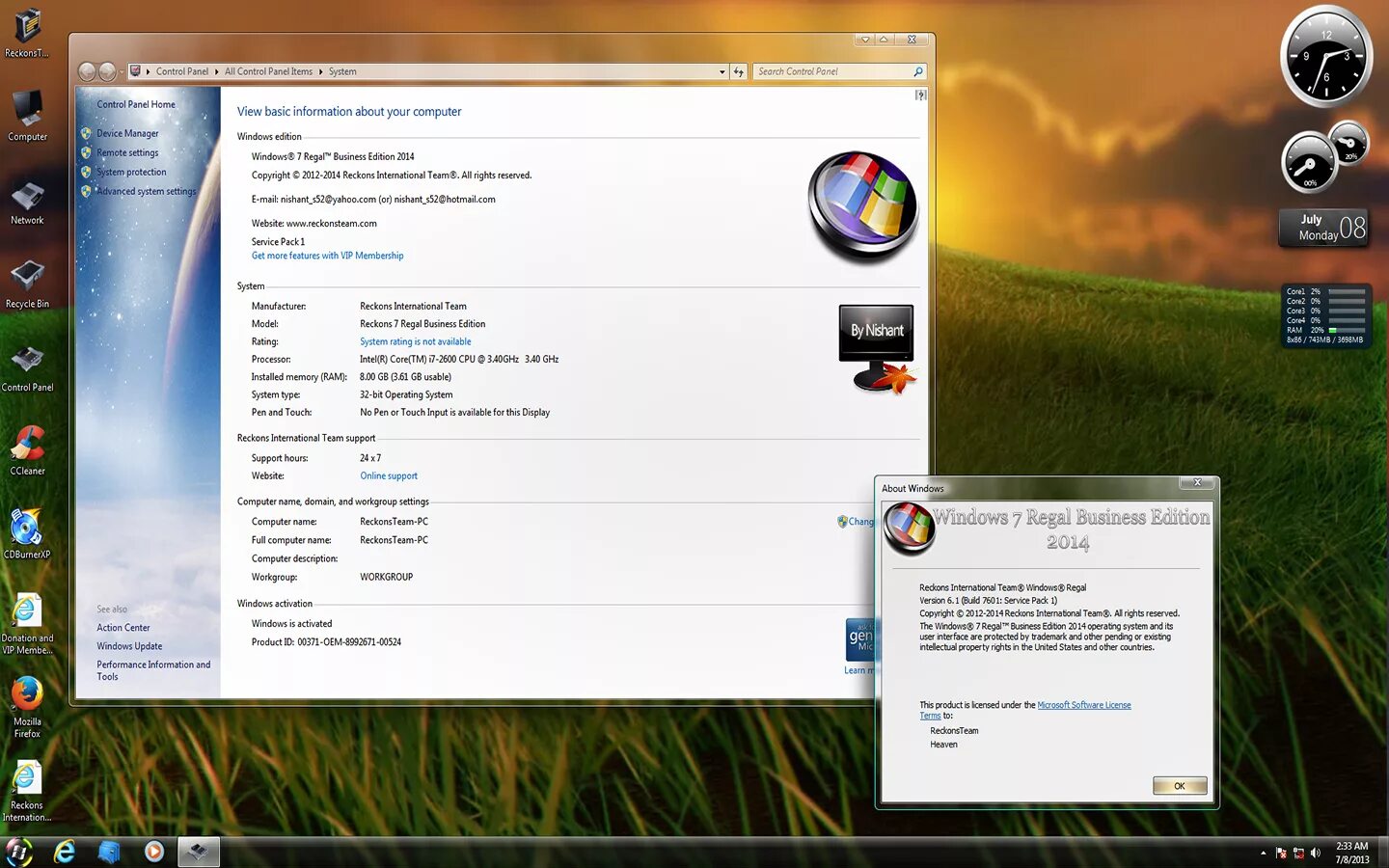Show hidden tray icons arrow

1263,854
